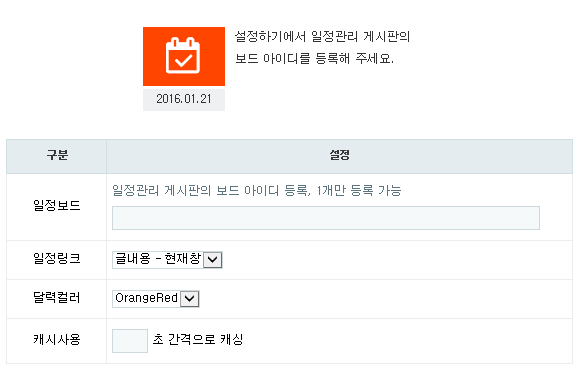Click the 일정링크 row label

(57, 258)
